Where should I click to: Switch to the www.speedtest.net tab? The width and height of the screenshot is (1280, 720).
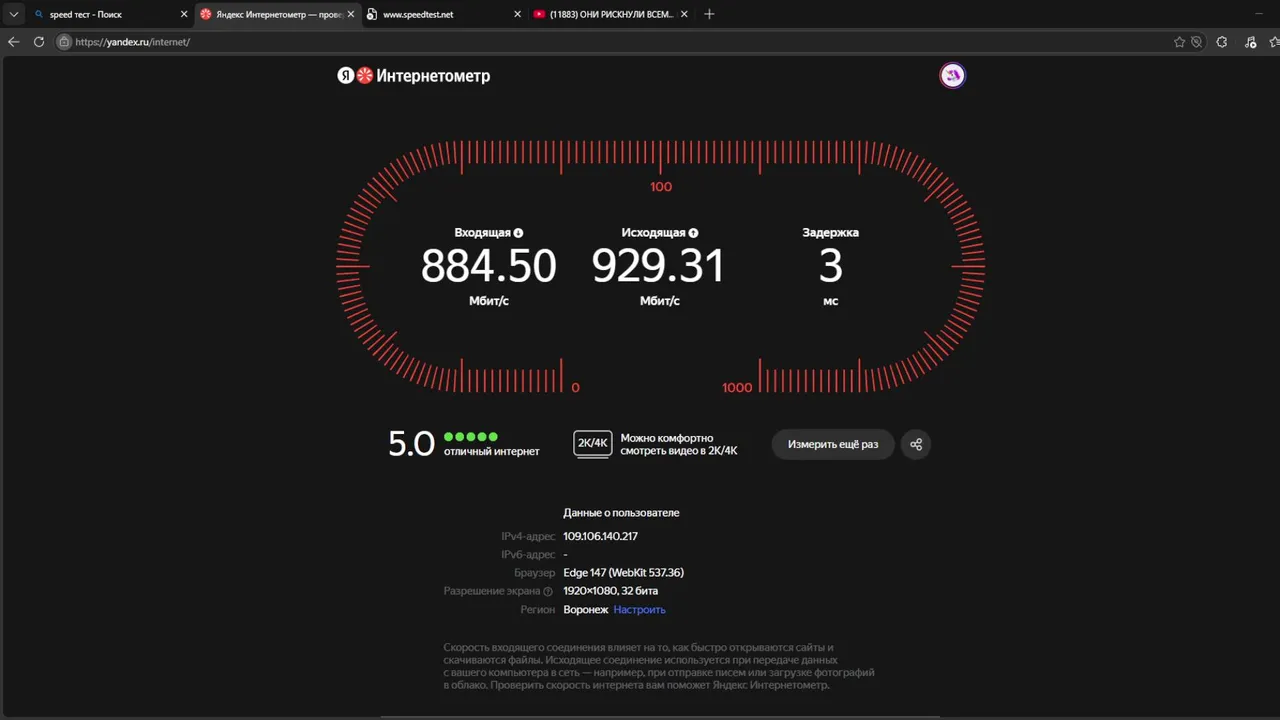point(443,14)
